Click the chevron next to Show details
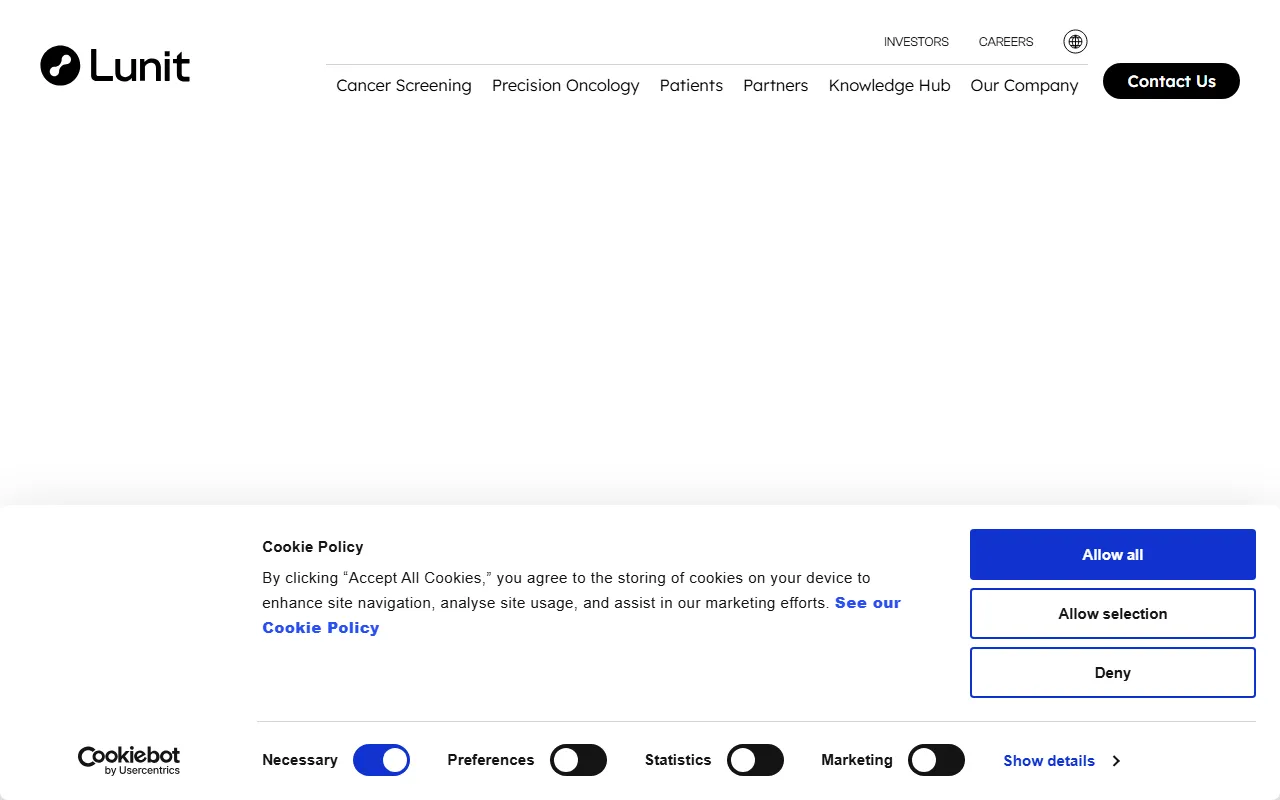1280x800 pixels. (1117, 761)
